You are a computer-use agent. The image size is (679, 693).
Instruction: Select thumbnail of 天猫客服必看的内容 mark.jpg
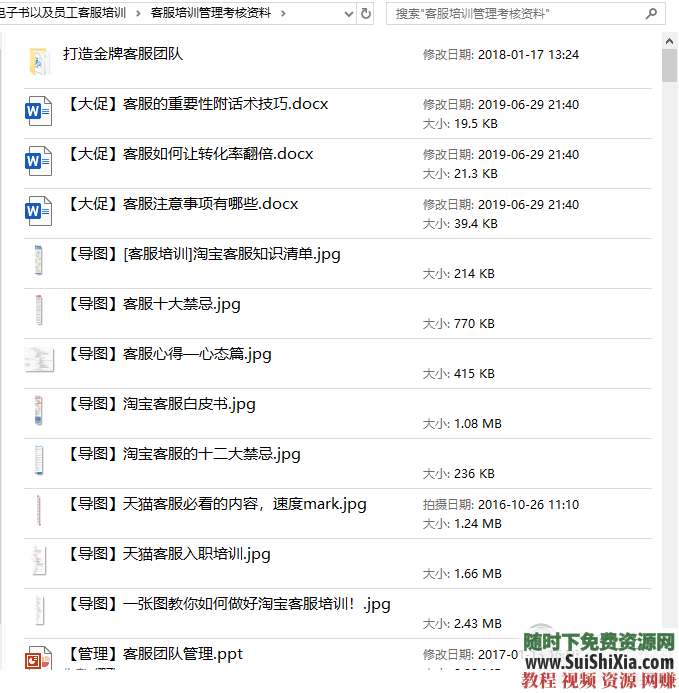[39, 510]
